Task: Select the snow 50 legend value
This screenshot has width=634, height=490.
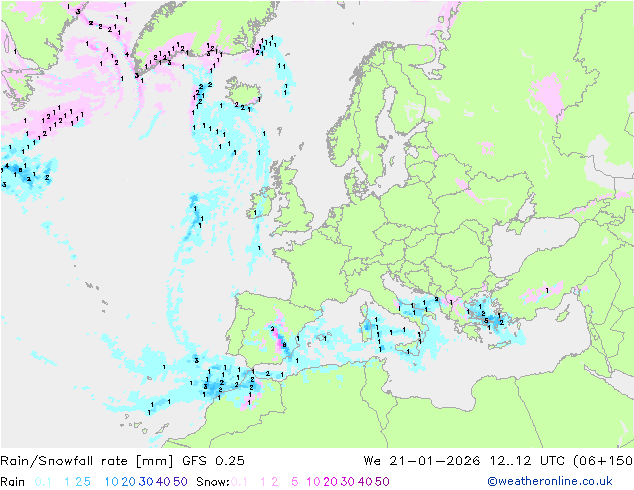Action: pyautogui.click(x=382, y=482)
